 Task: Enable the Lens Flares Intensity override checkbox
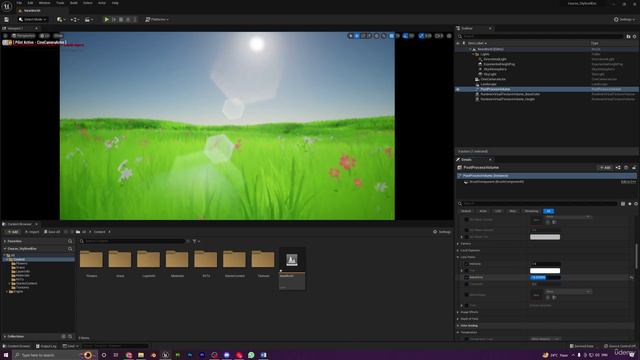click(466, 264)
